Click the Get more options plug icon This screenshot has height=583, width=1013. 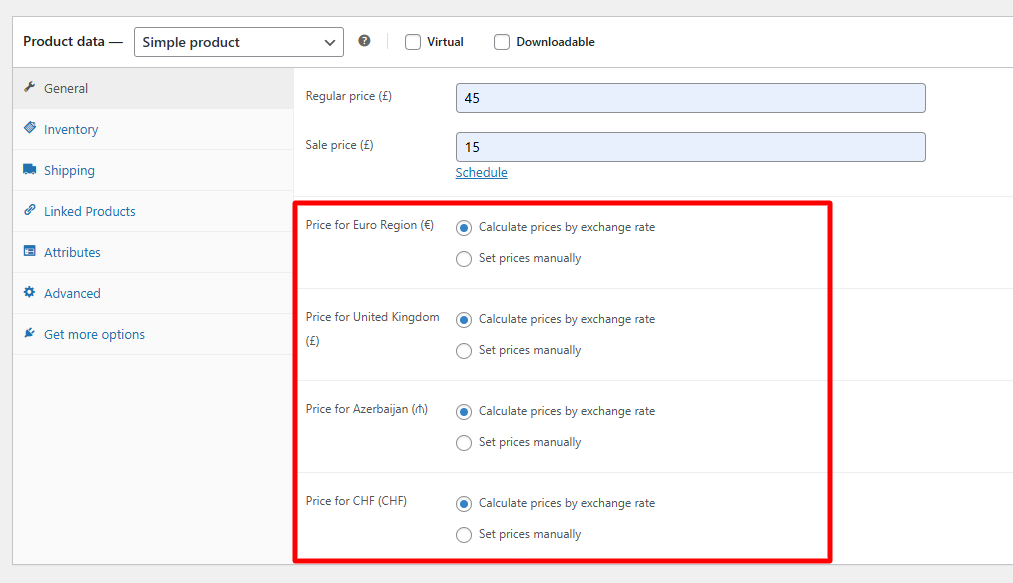tap(30, 334)
